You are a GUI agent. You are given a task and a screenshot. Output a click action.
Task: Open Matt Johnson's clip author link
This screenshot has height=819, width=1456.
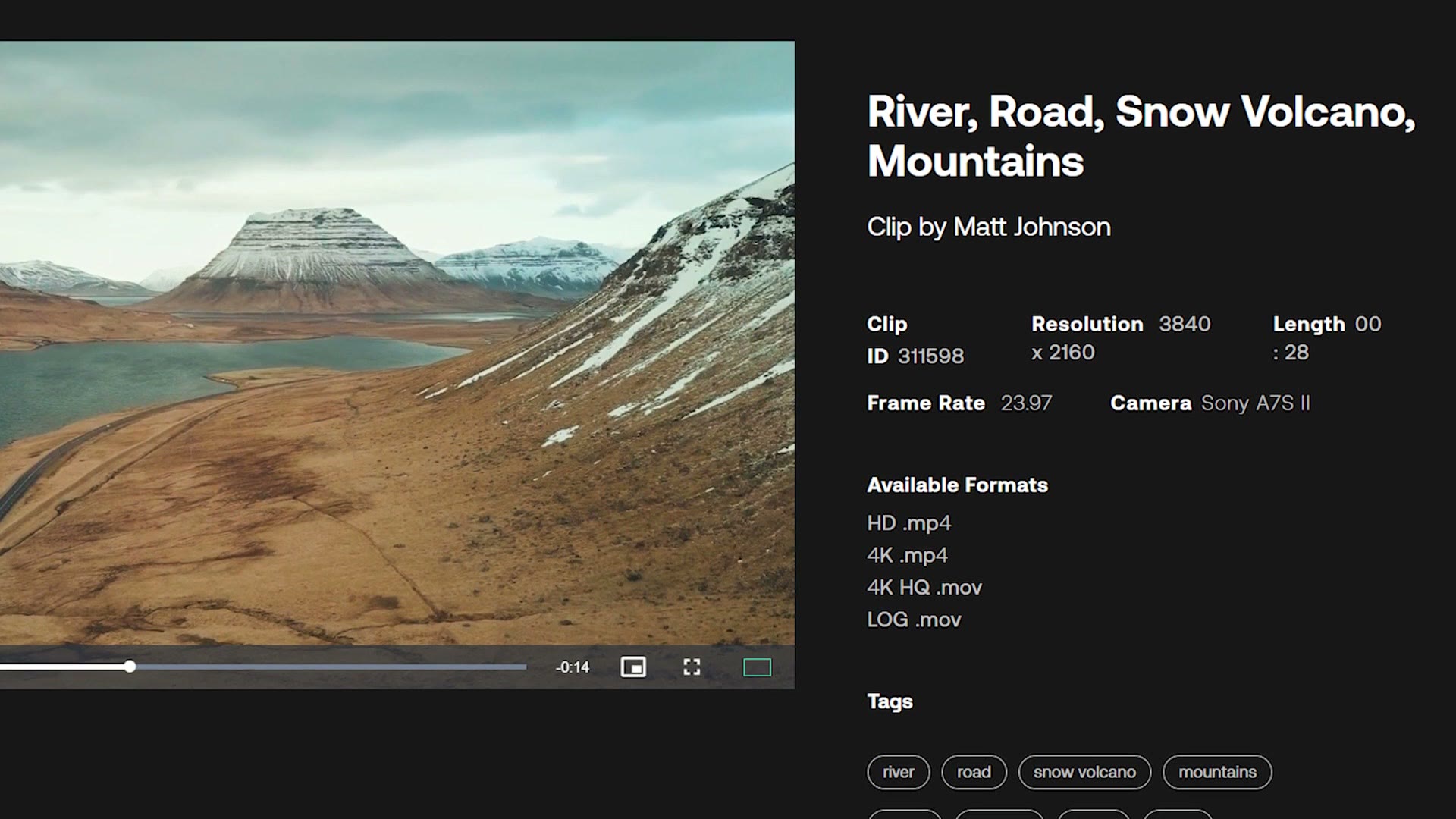(x=1031, y=227)
